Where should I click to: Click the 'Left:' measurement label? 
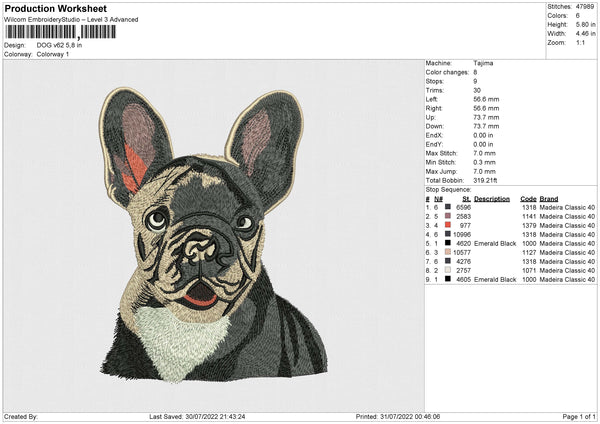432,99
